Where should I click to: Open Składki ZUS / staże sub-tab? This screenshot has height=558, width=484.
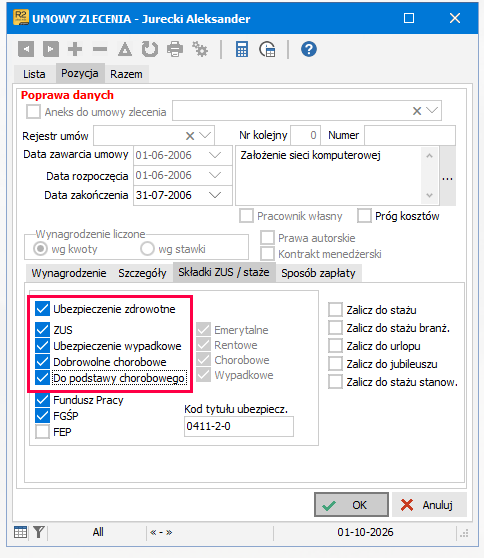pos(224,272)
